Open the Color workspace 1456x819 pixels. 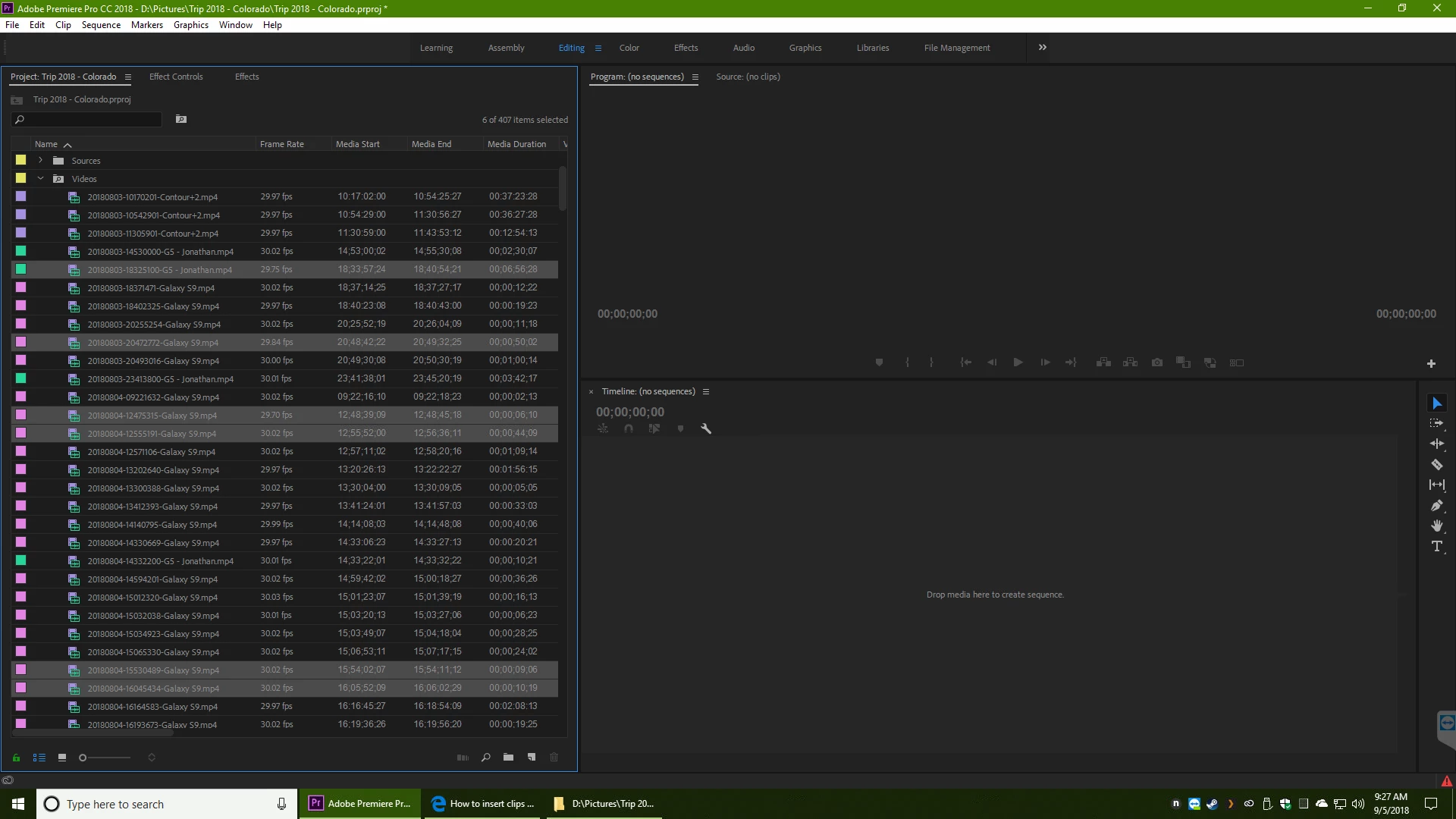click(629, 48)
